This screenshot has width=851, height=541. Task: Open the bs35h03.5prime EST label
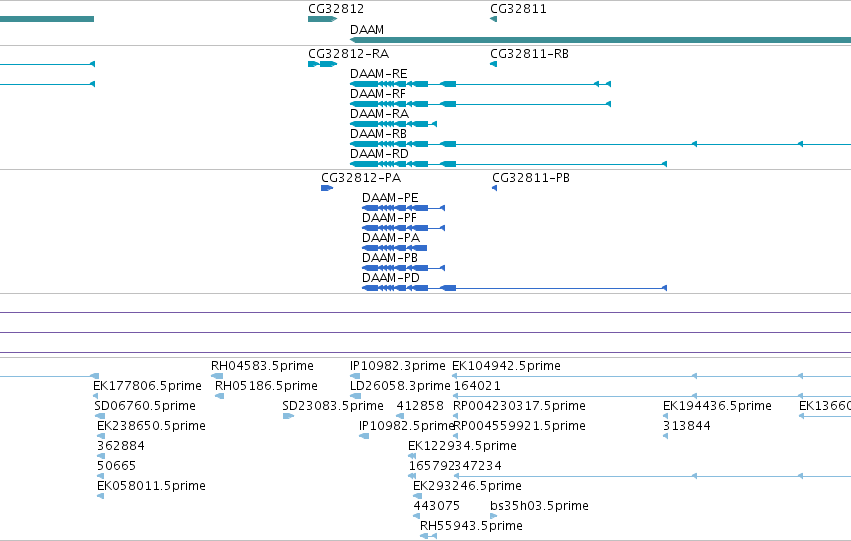pyautogui.click(x=539, y=507)
